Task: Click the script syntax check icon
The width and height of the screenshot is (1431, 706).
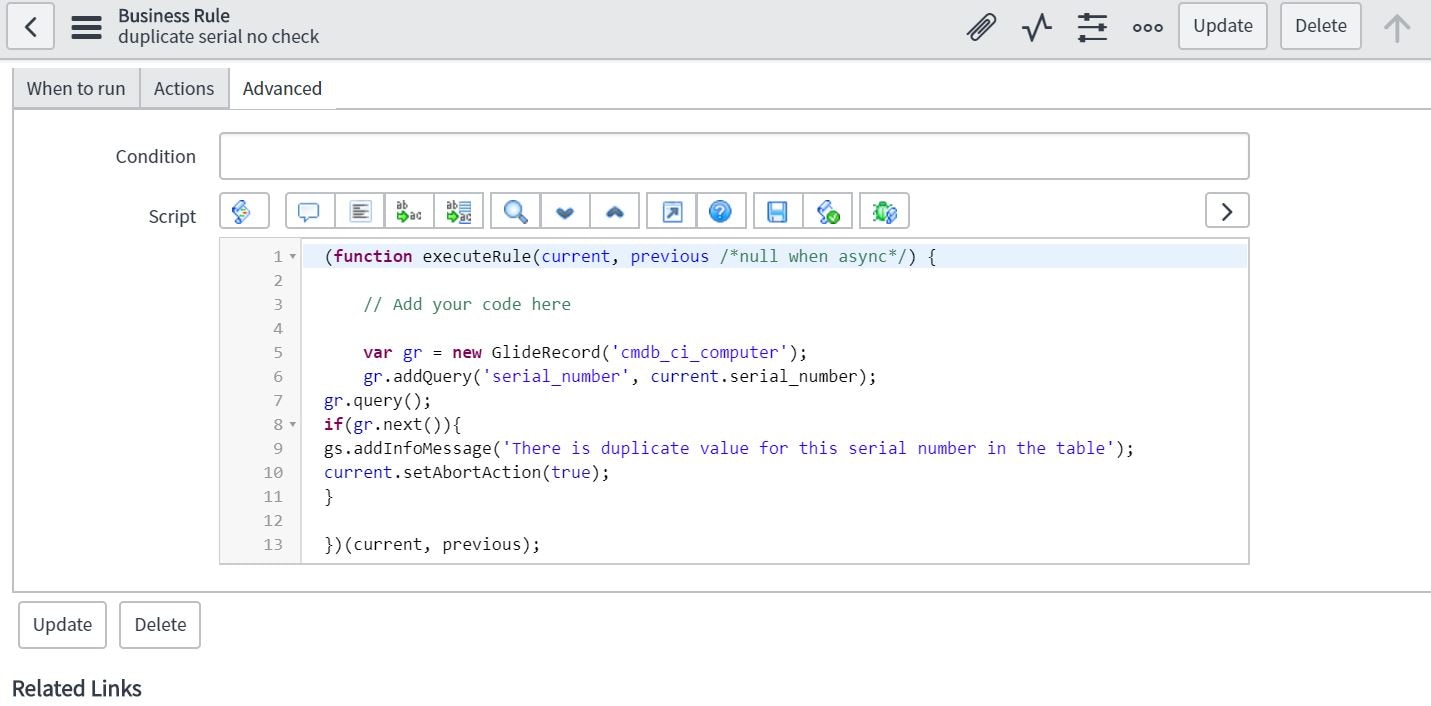Action: [828, 211]
